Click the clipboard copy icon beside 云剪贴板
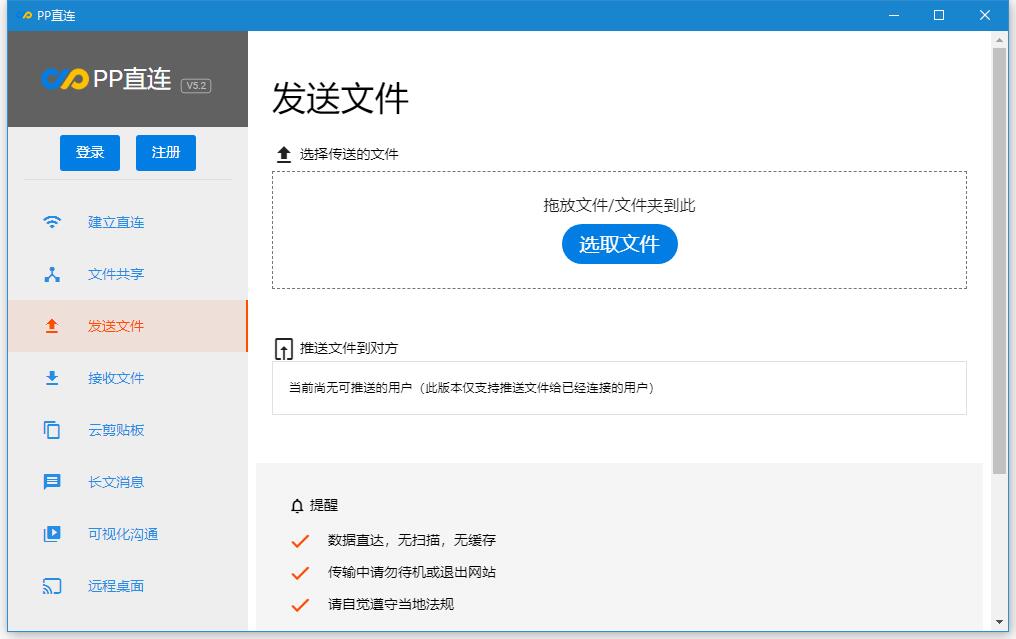1016x639 pixels. [52, 430]
